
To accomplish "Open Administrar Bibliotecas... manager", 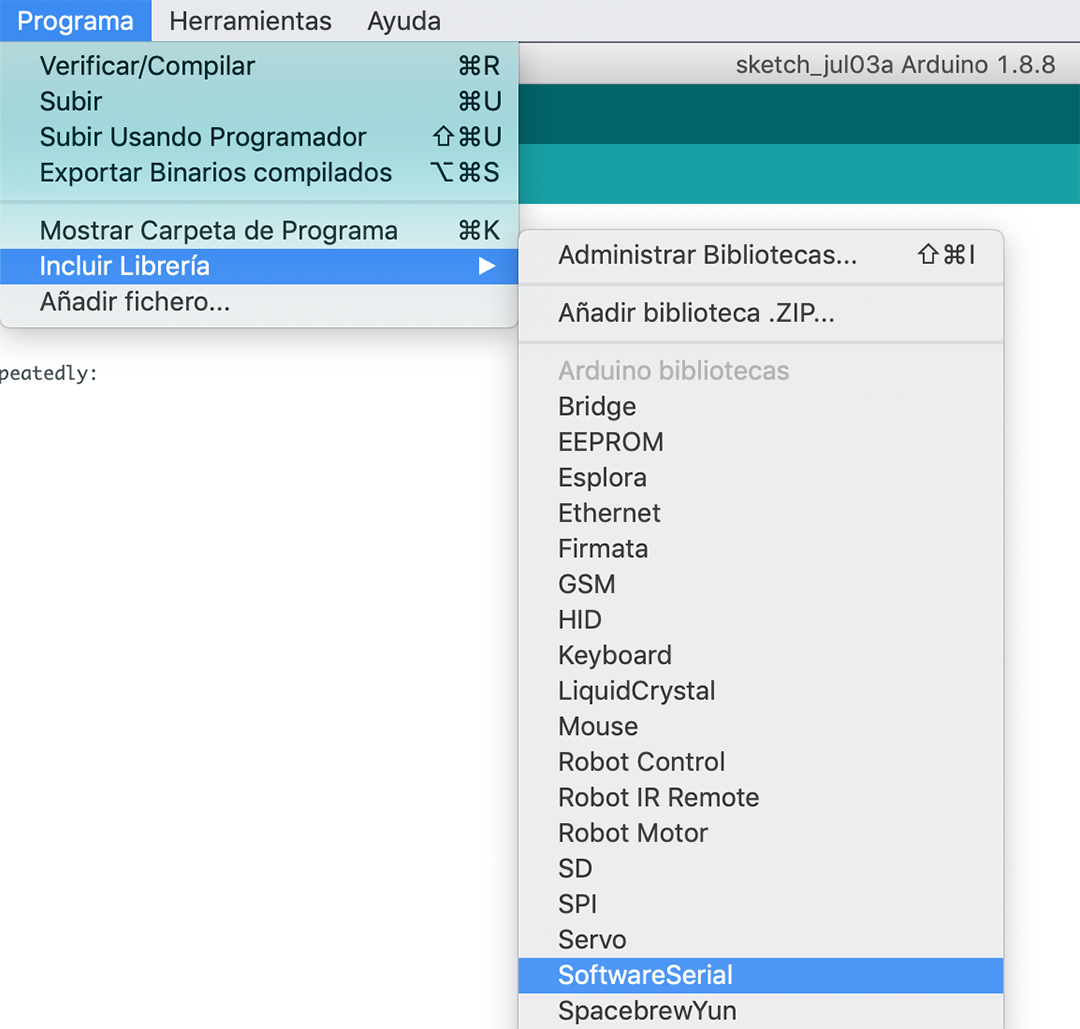I will pyautogui.click(x=707, y=255).
